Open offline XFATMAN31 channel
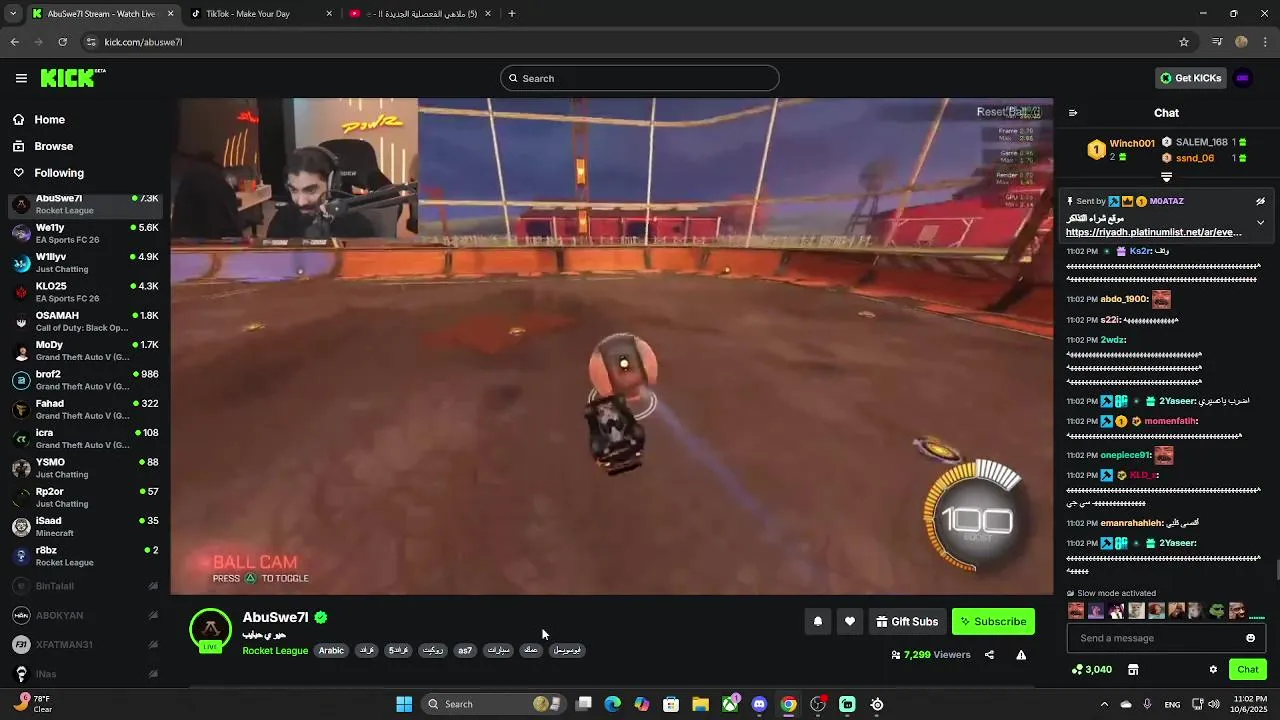This screenshot has width=1280, height=720. click(85, 644)
